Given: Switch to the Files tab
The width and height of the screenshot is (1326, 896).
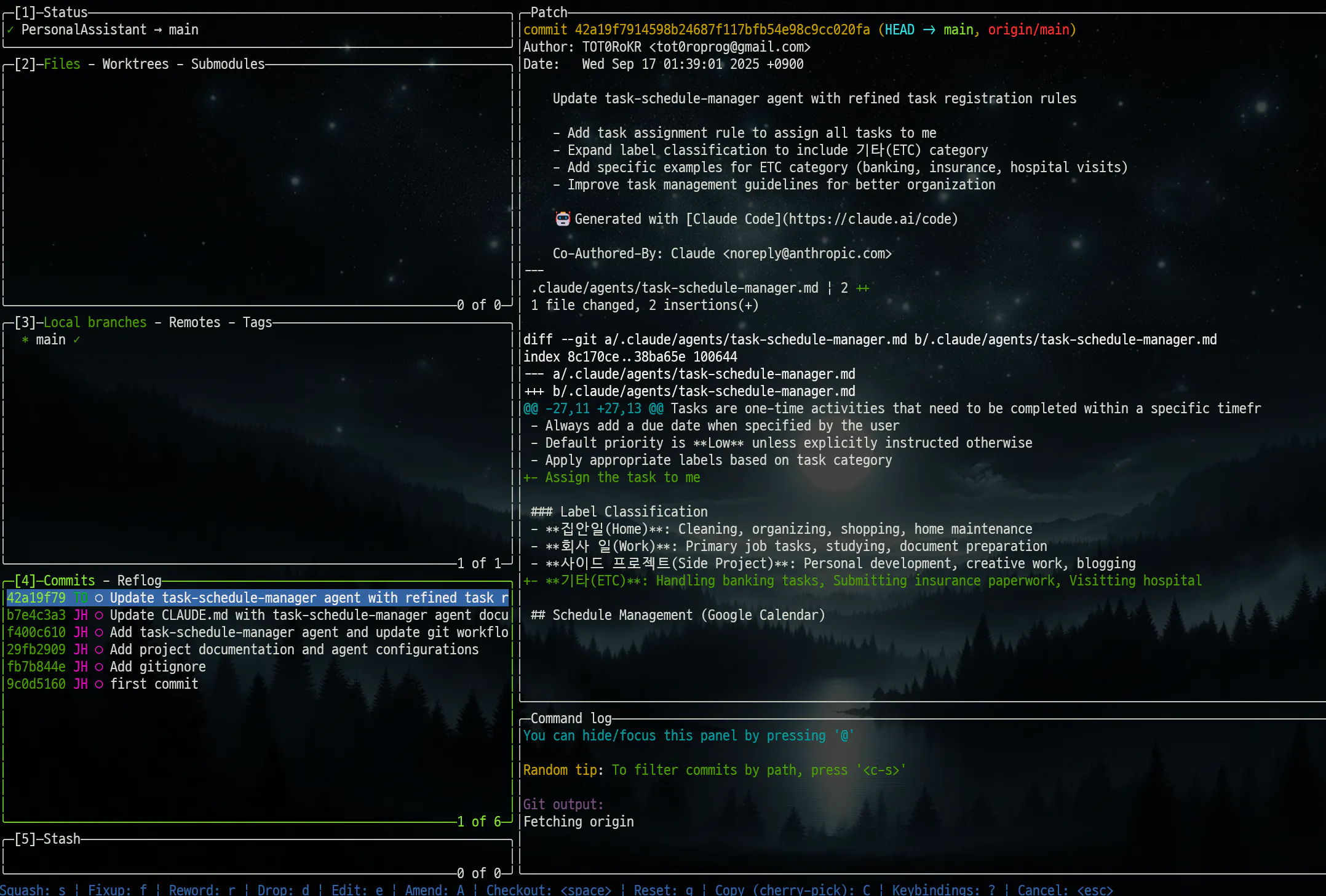Looking at the screenshot, I should (62, 64).
